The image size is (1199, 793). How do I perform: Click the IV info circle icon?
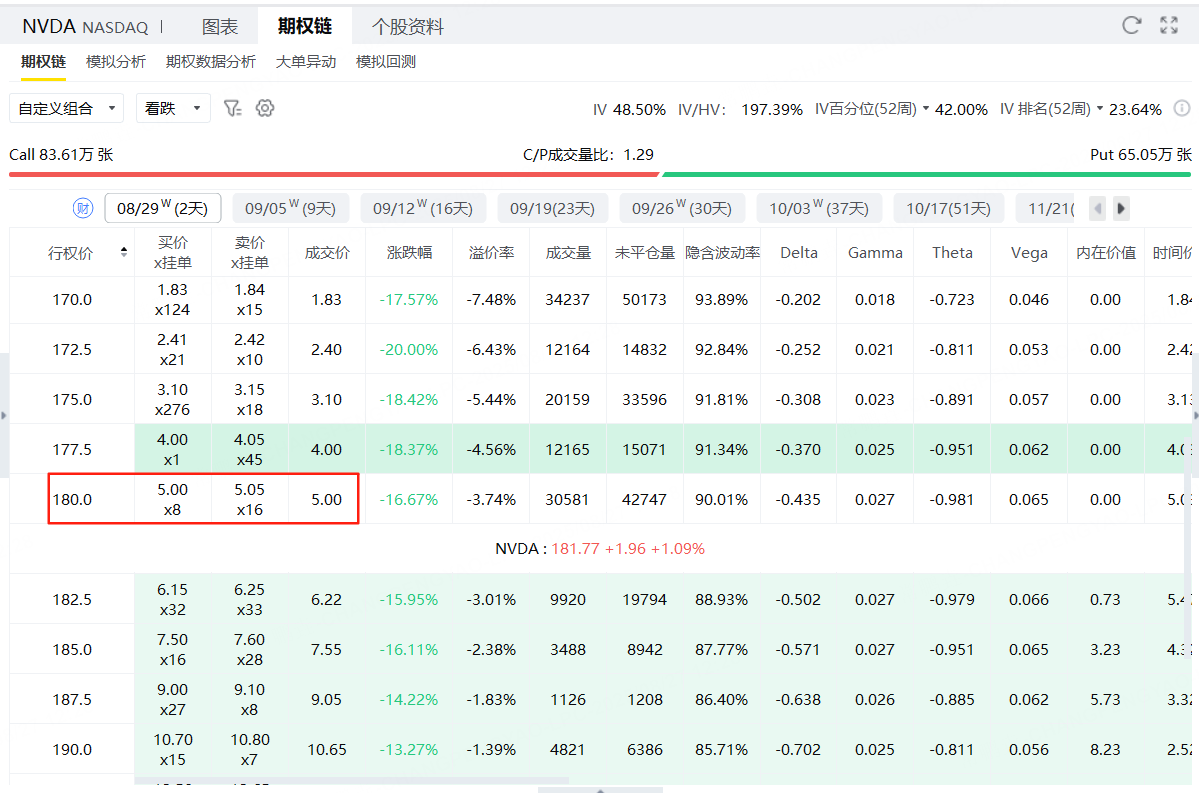pyautogui.click(x=1182, y=109)
